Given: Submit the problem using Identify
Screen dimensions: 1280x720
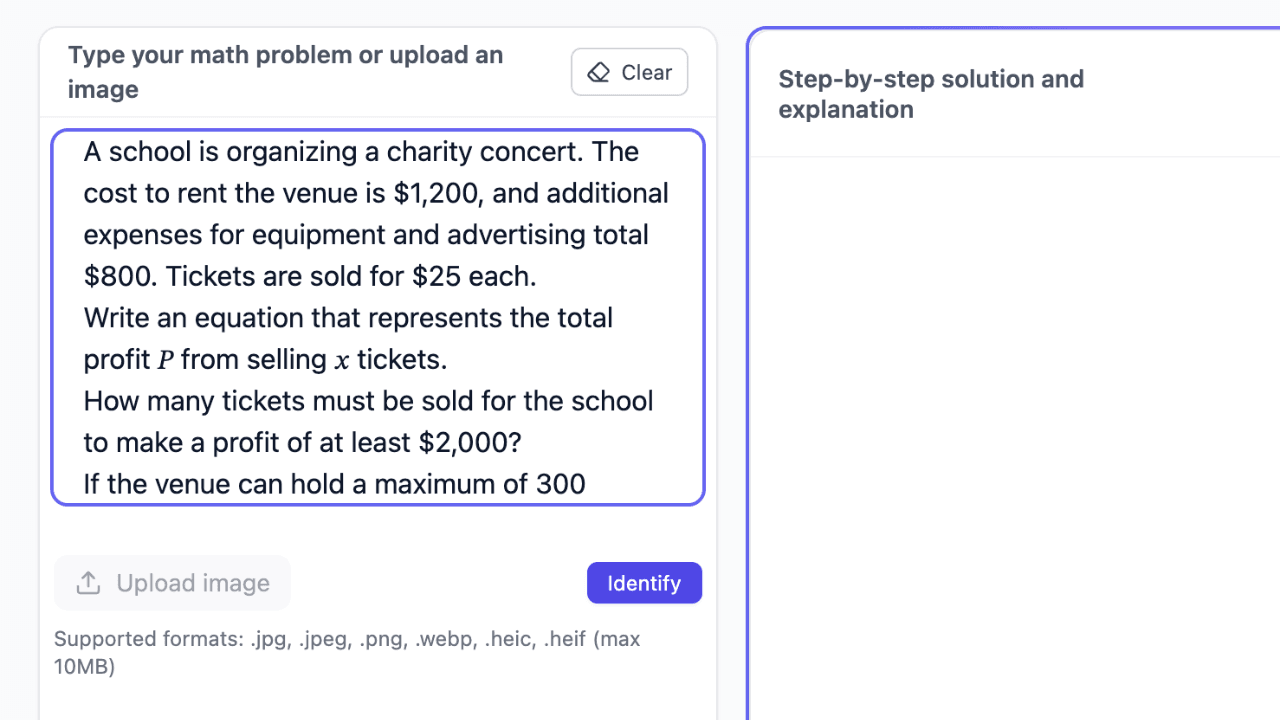Looking at the screenshot, I should 644,582.
